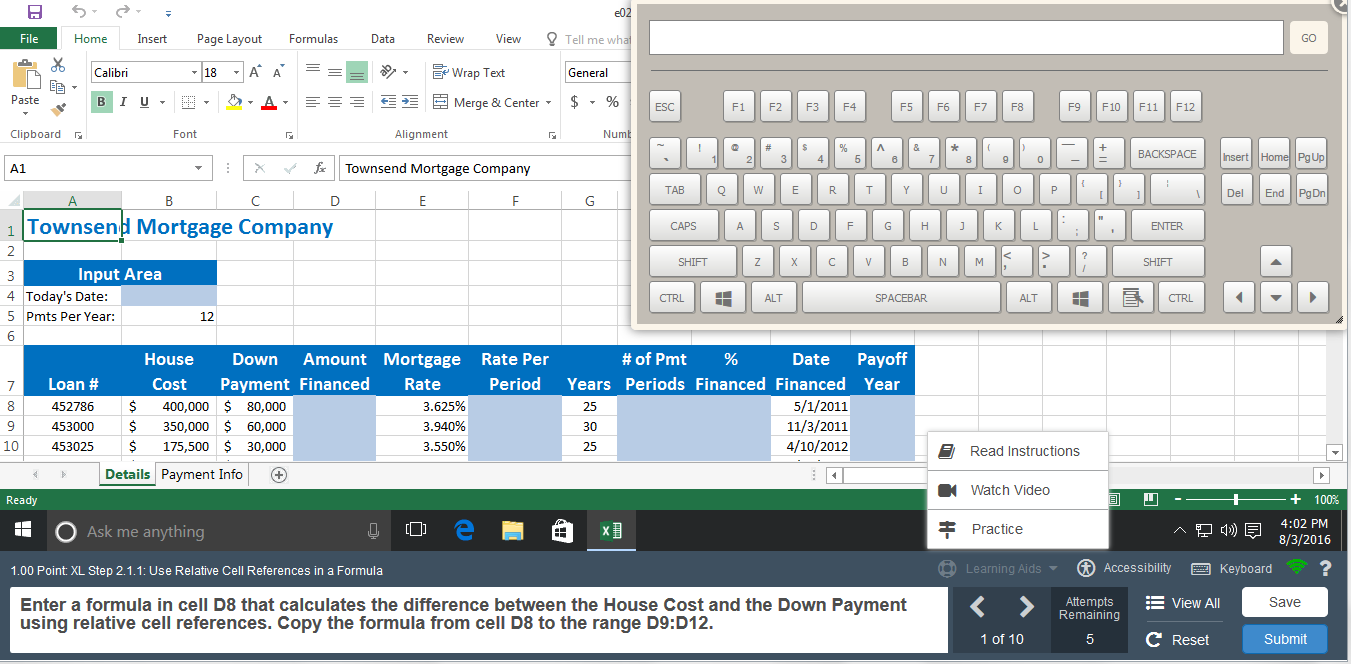Image resolution: width=1351 pixels, height=664 pixels.
Task: Click the Ask me anything search box
Action: tap(220, 531)
